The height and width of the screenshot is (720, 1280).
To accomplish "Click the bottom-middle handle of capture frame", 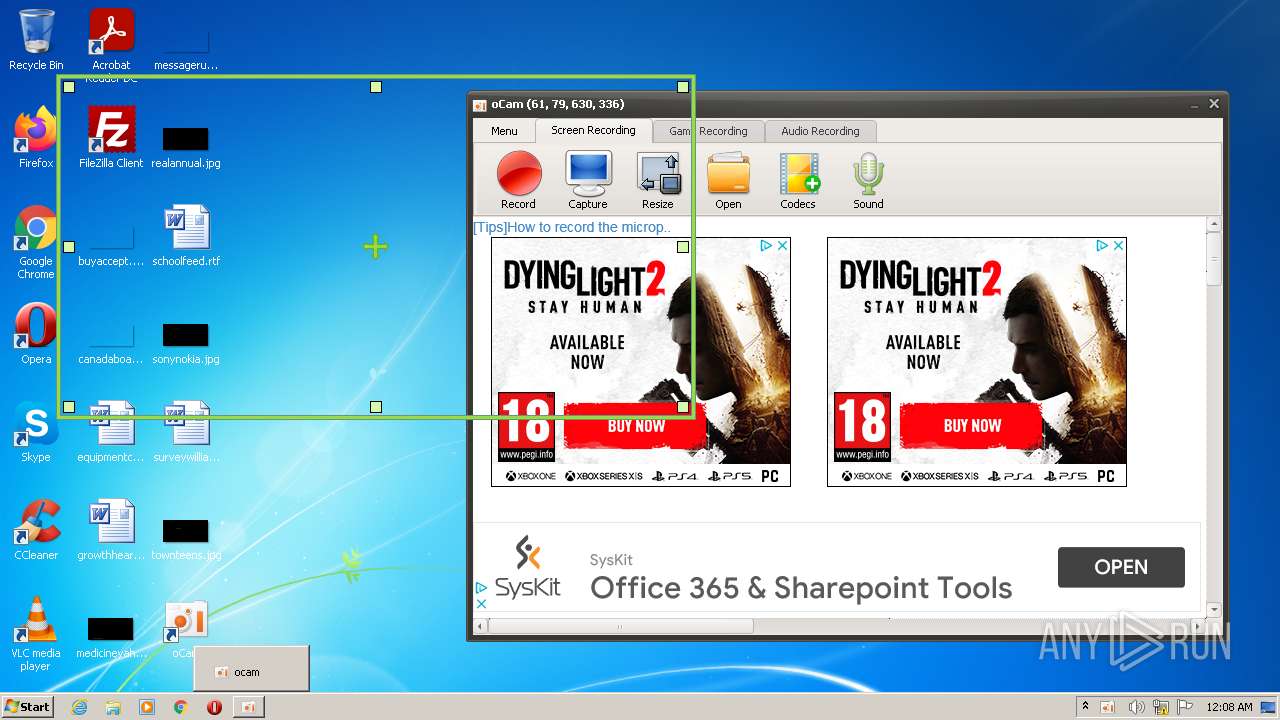I will pyautogui.click(x=376, y=407).
